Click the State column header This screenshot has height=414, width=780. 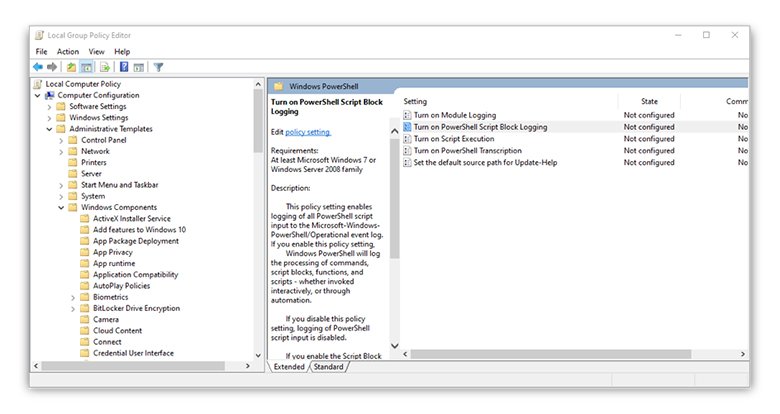[x=649, y=101]
